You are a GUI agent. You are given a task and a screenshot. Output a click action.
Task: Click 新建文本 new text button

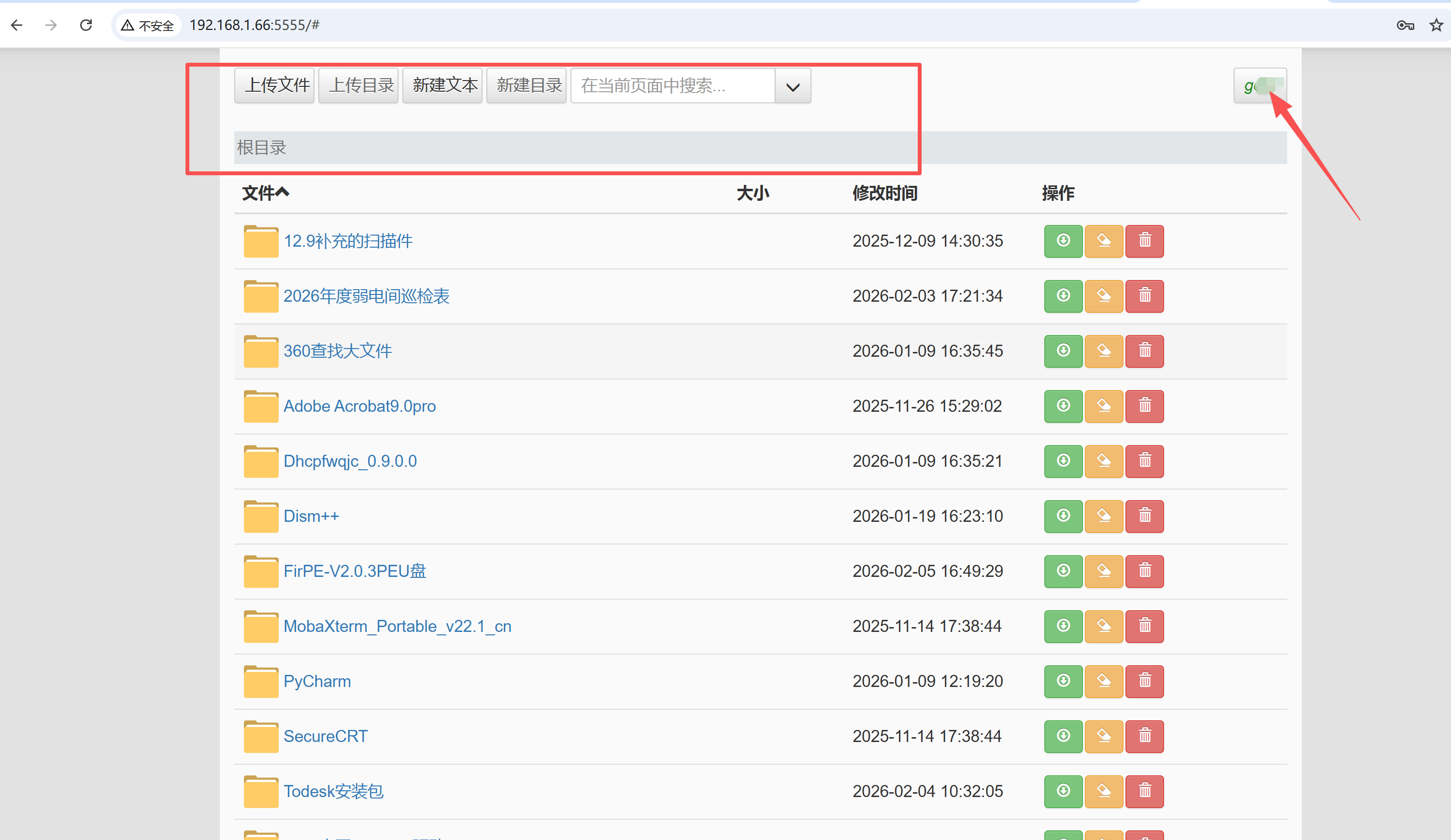click(442, 86)
